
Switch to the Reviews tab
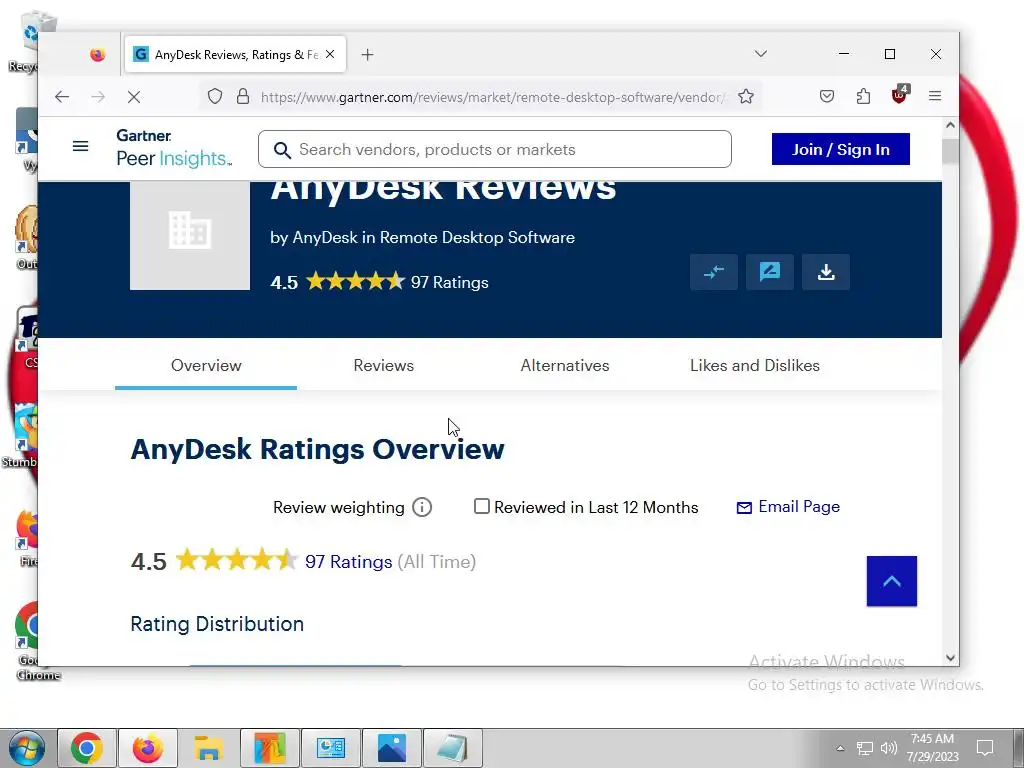coord(383,365)
